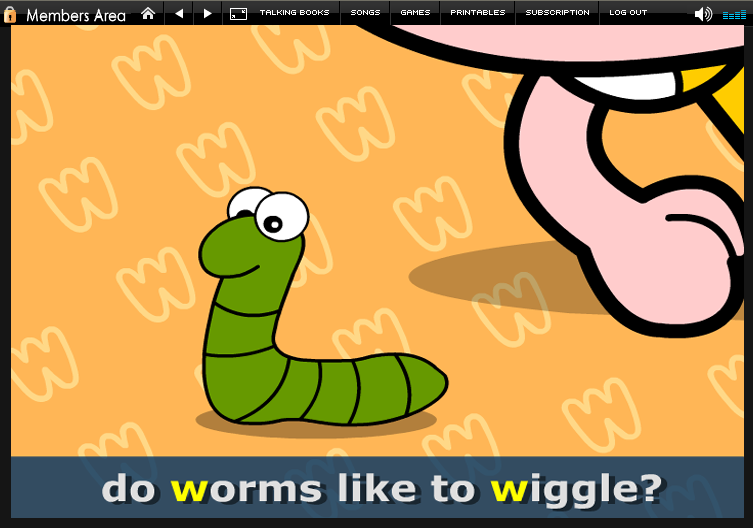Adjust the blue volume level bars
The height and width of the screenshot is (528, 753).
point(734,15)
